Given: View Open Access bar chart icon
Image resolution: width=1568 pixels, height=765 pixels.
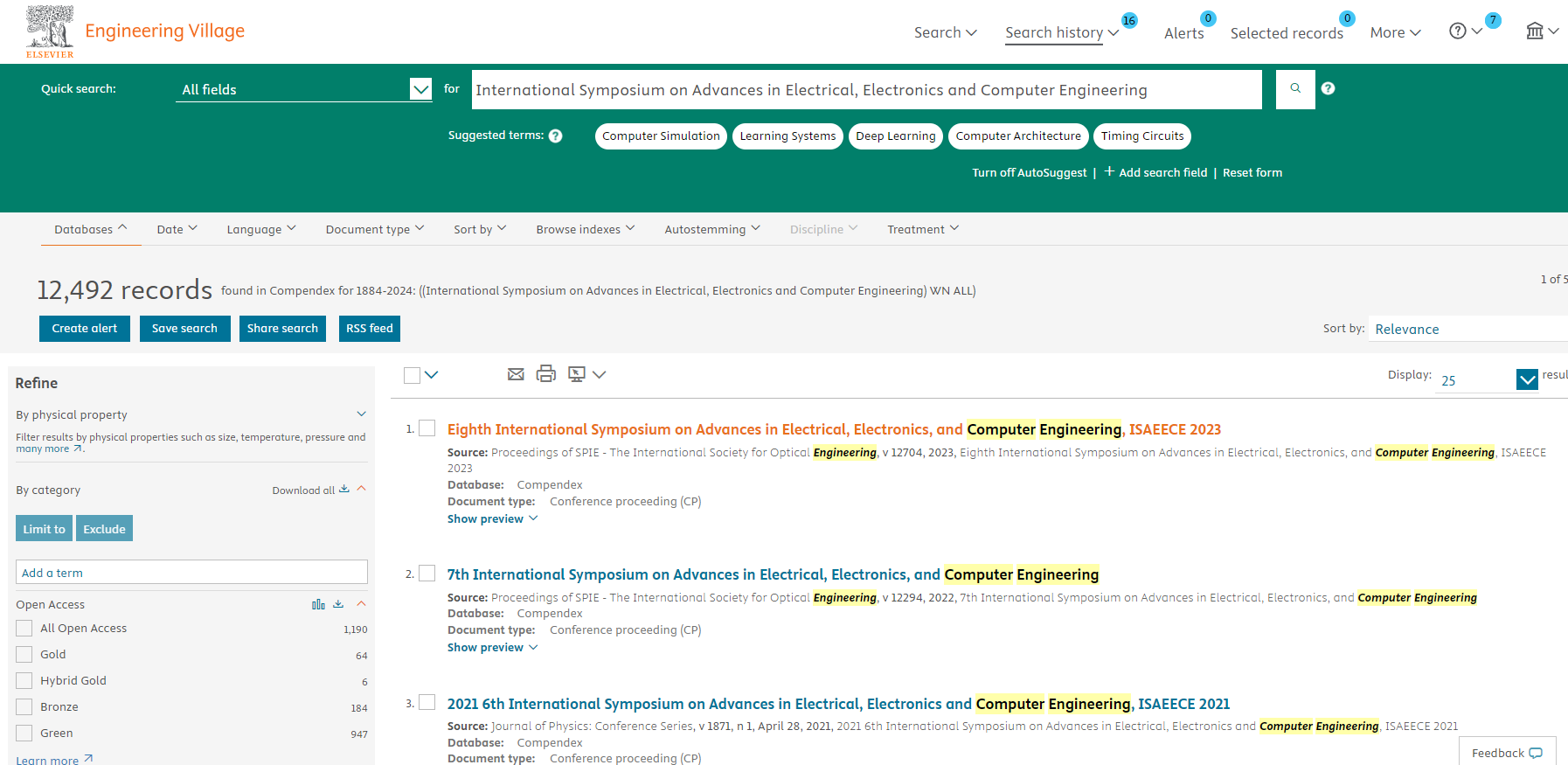Looking at the screenshot, I should [x=318, y=604].
